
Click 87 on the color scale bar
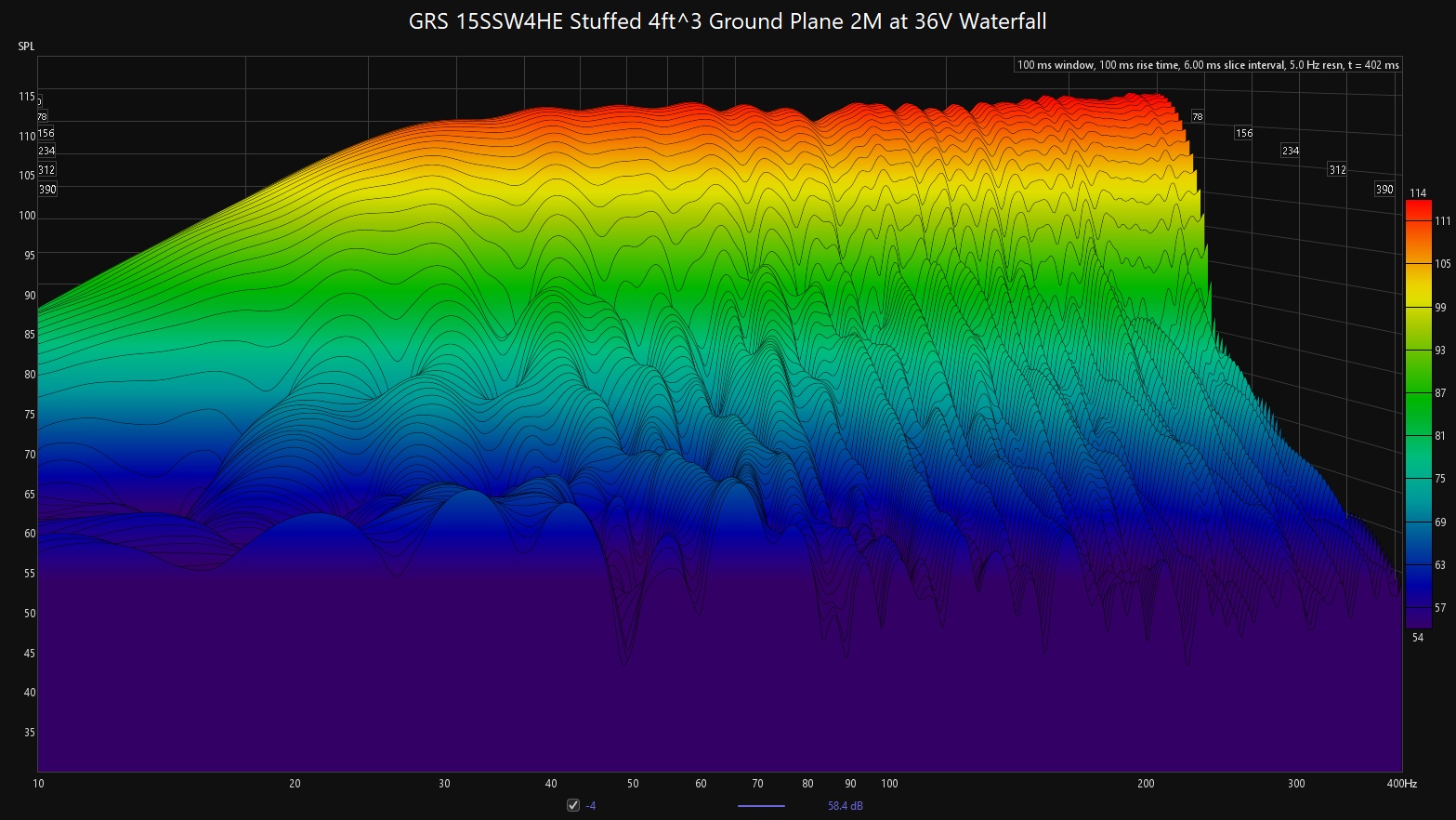(x=1441, y=393)
